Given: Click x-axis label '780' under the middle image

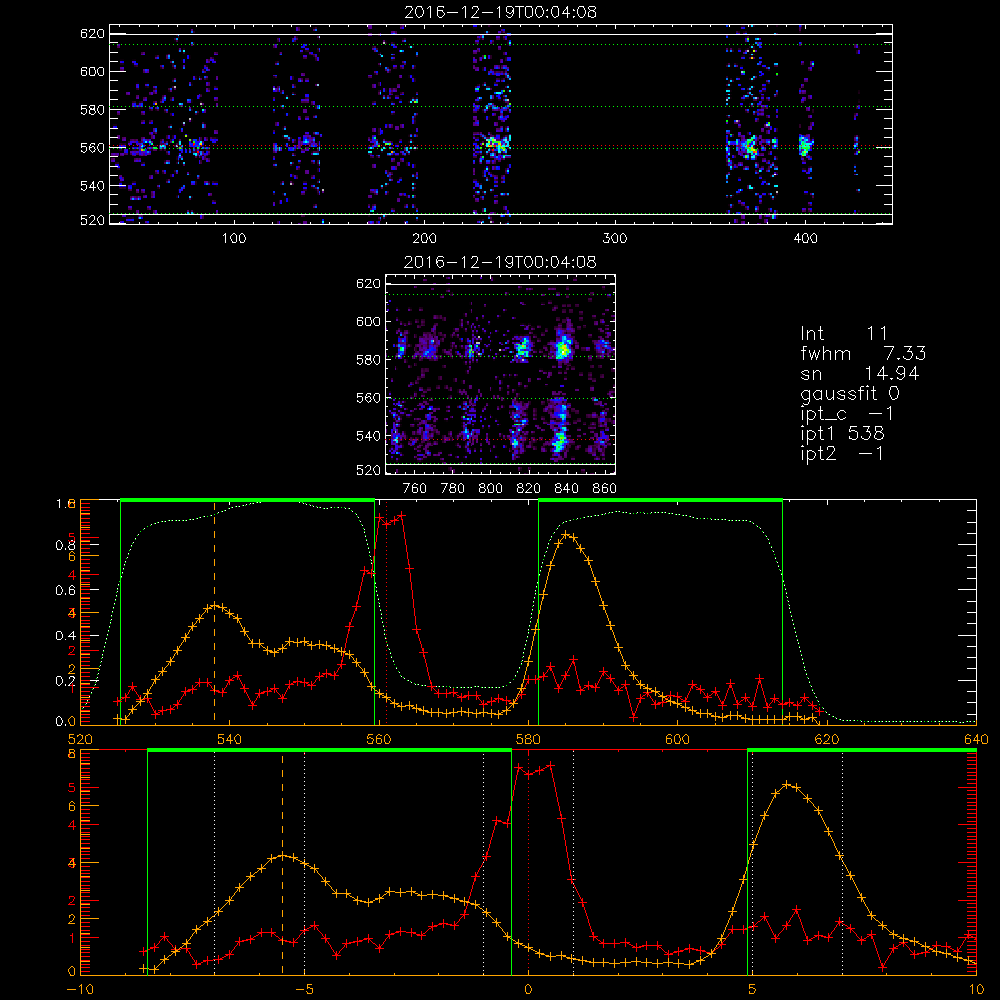Looking at the screenshot, I should tap(453, 489).
